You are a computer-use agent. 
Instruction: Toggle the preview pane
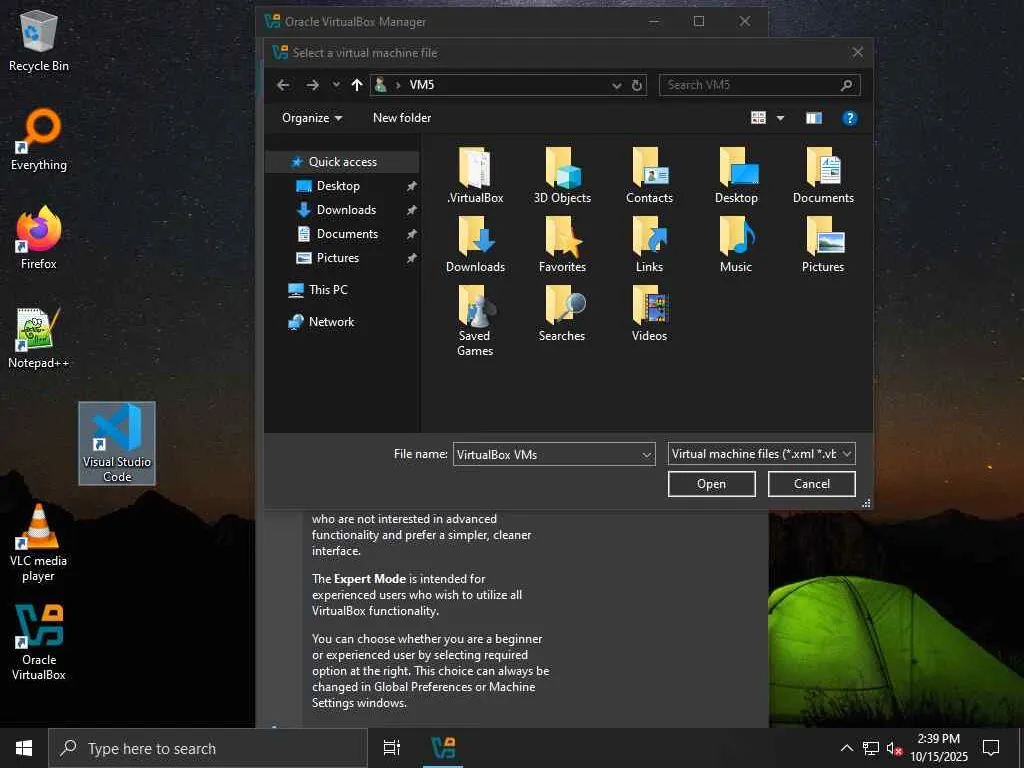pos(814,118)
